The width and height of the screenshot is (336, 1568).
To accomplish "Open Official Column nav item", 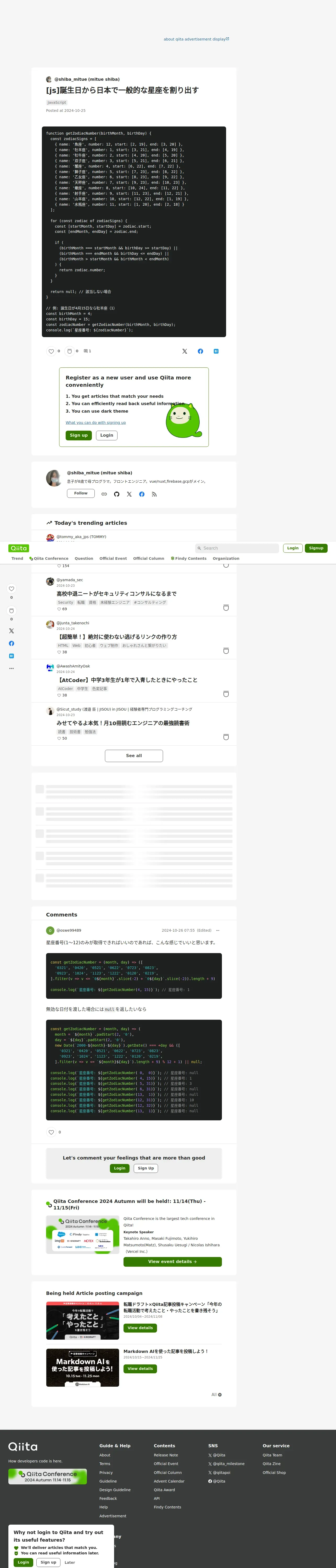I will 149,558.
